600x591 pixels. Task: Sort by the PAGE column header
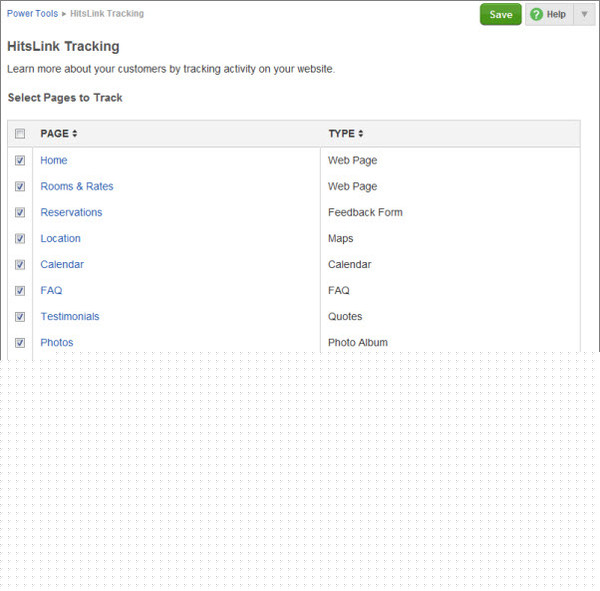pyautogui.click(x=59, y=134)
